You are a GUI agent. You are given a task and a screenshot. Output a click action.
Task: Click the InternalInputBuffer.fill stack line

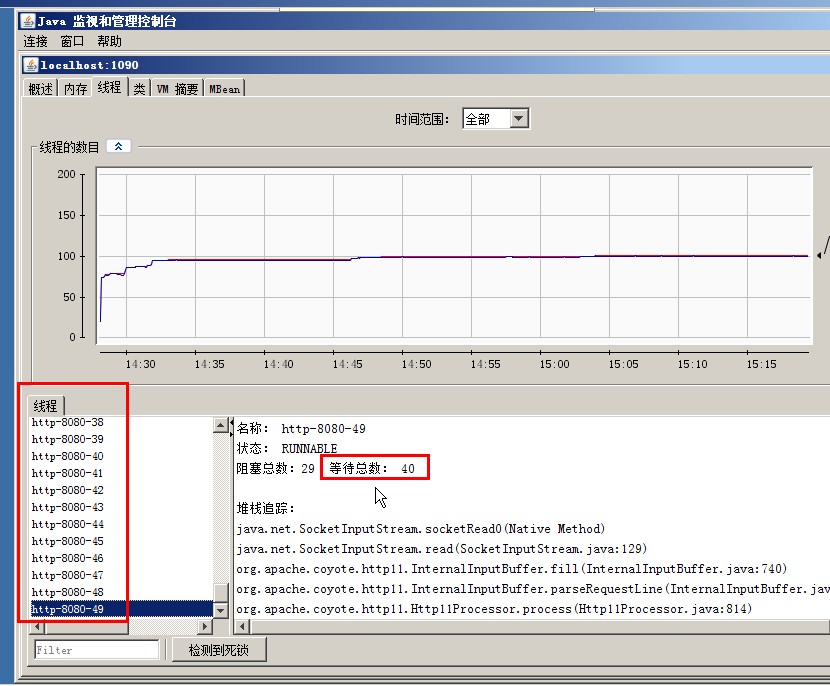tap(512, 569)
